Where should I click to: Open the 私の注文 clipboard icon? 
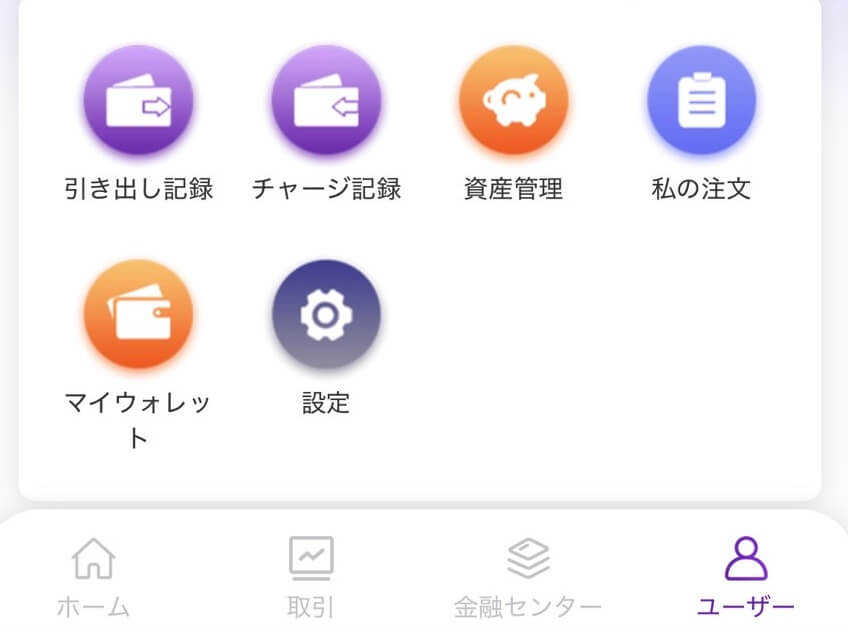pyautogui.click(x=701, y=100)
